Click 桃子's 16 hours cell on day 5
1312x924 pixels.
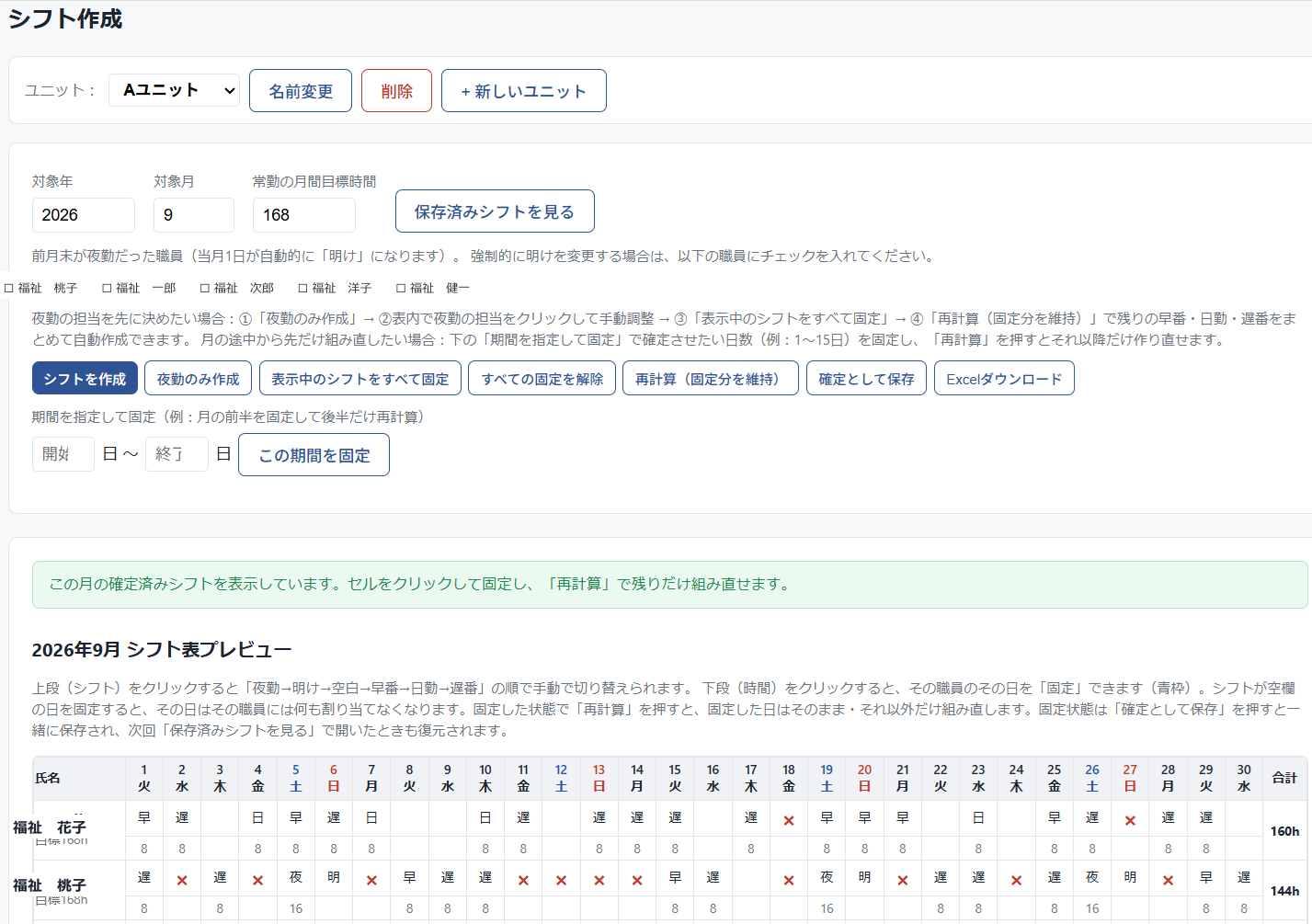tap(296, 908)
